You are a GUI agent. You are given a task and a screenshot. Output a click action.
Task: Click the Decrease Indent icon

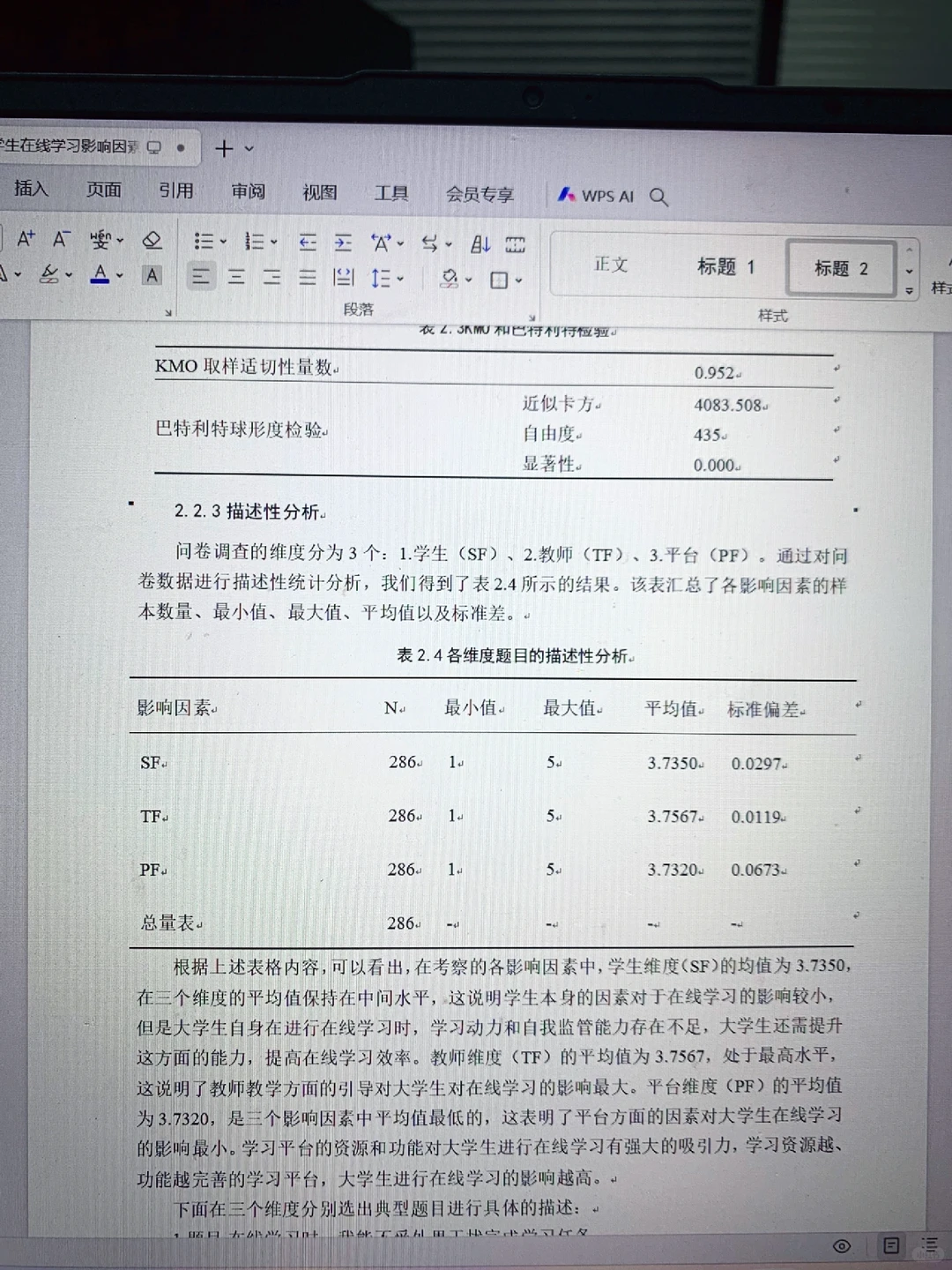[307, 241]
